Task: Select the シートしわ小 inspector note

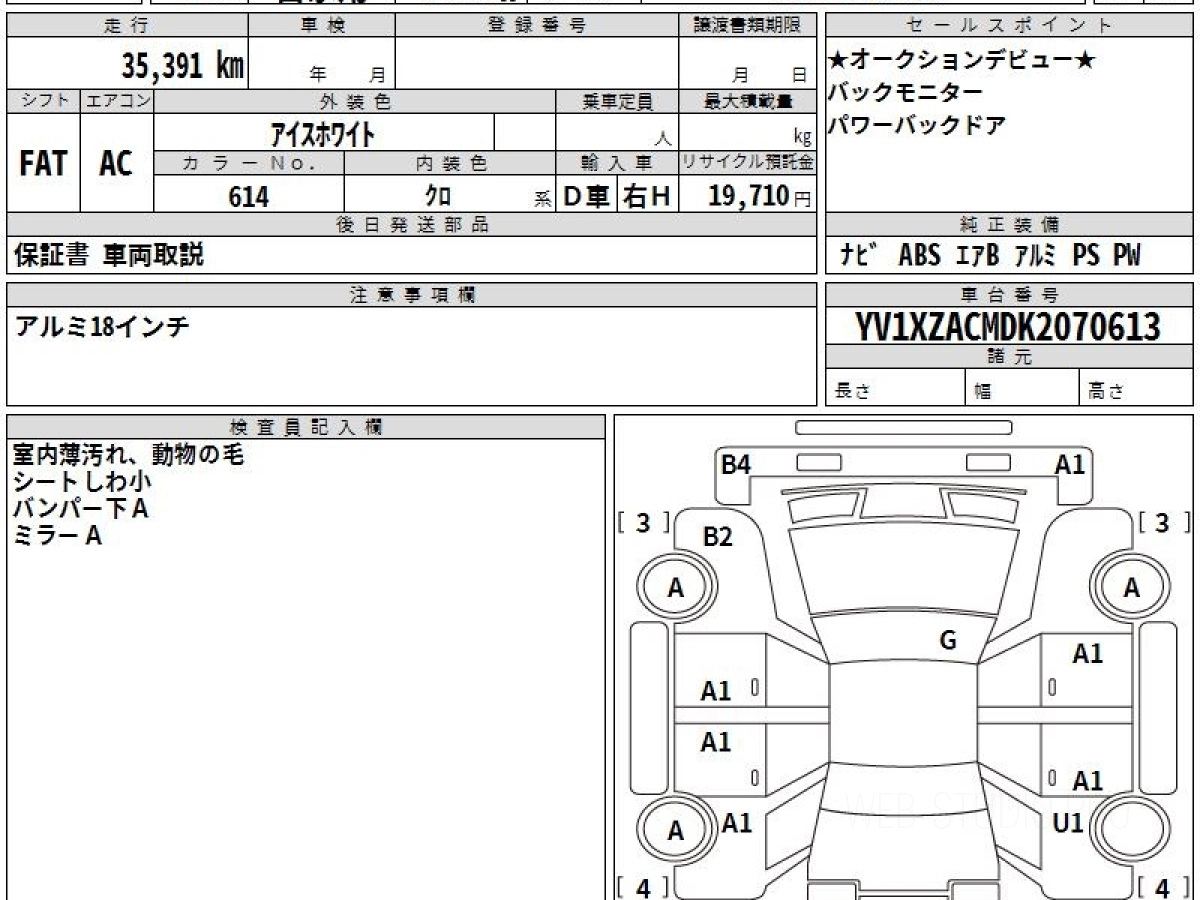Action: pos(81,482)
